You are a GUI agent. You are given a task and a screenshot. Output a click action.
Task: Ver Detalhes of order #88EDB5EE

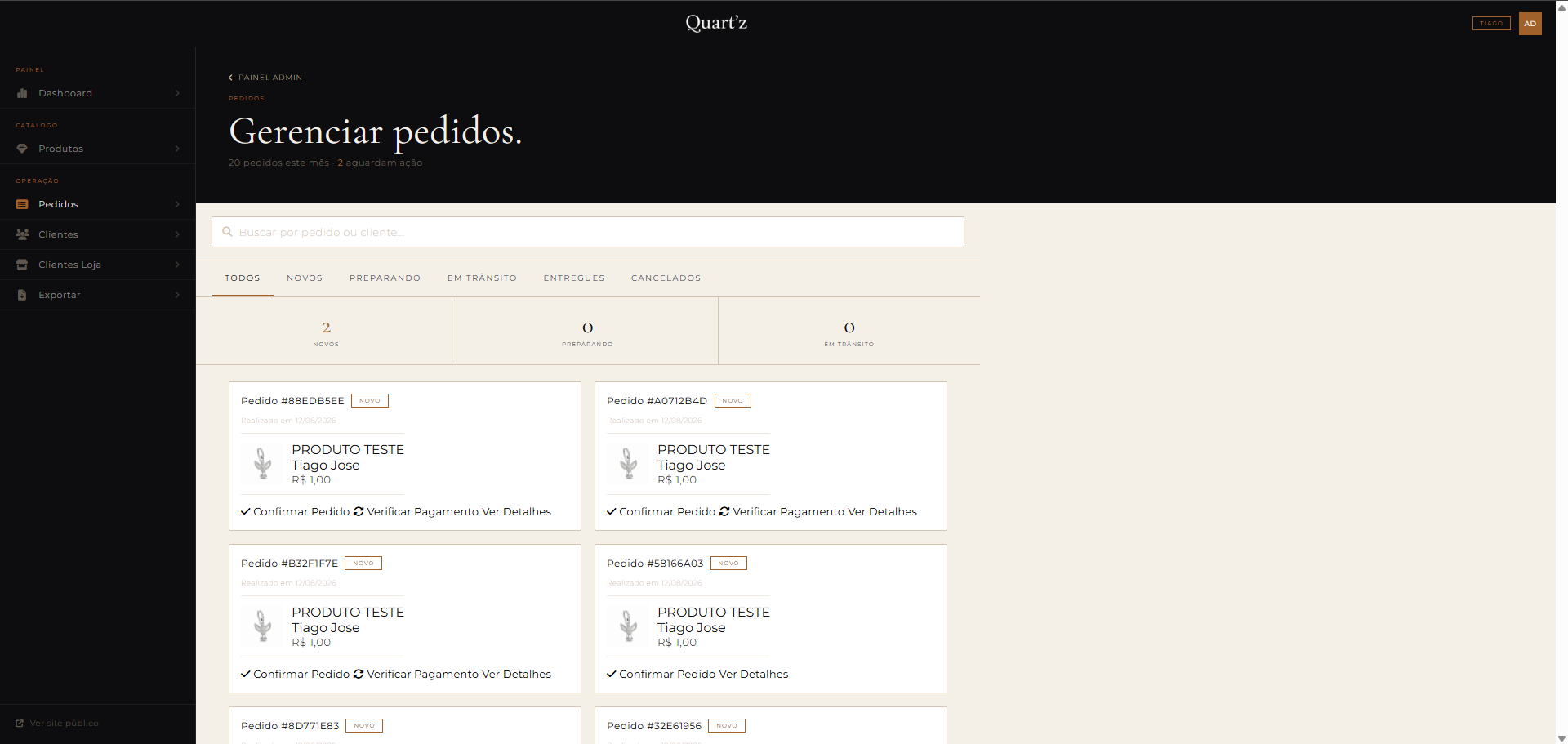(x=517, y=511)
